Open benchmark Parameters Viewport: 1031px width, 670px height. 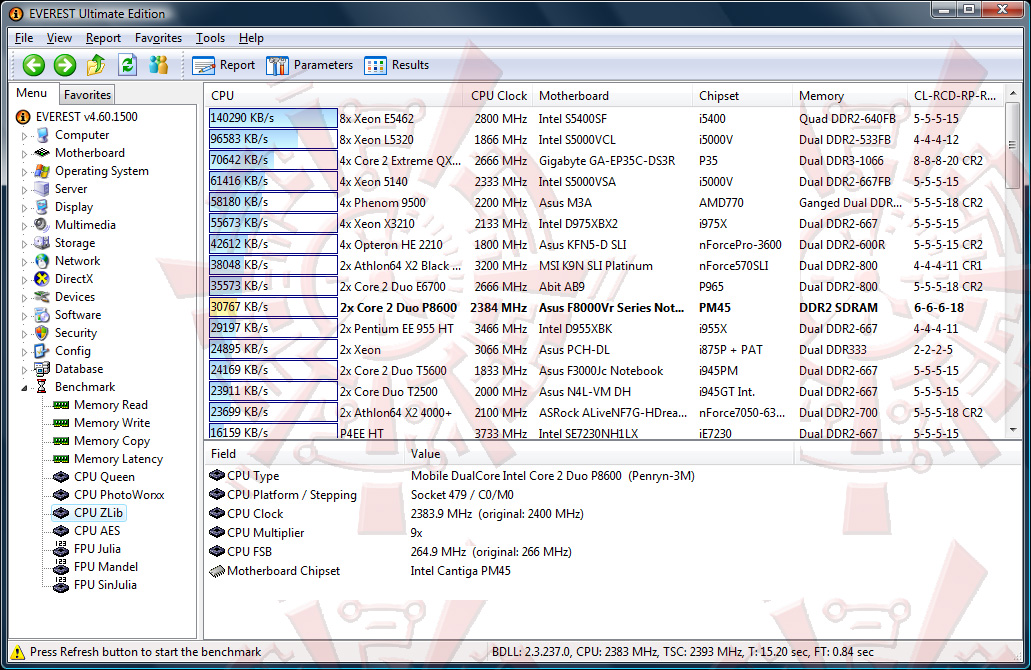[309, 65]
